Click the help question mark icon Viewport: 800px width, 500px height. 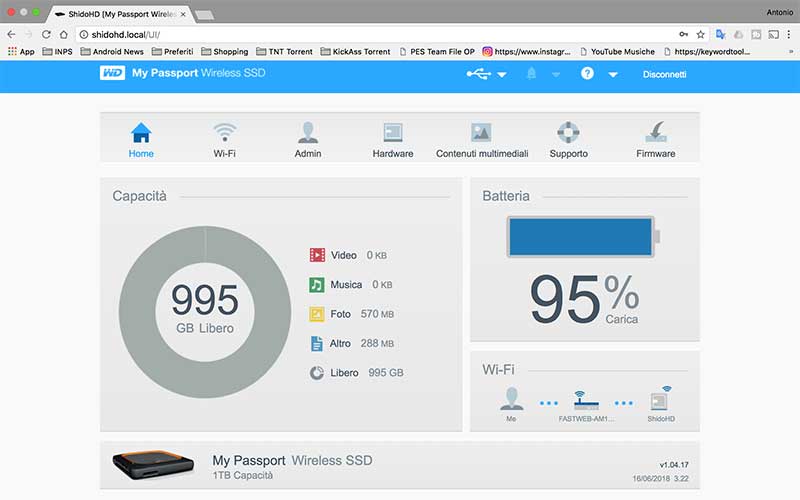click(587, 73)
